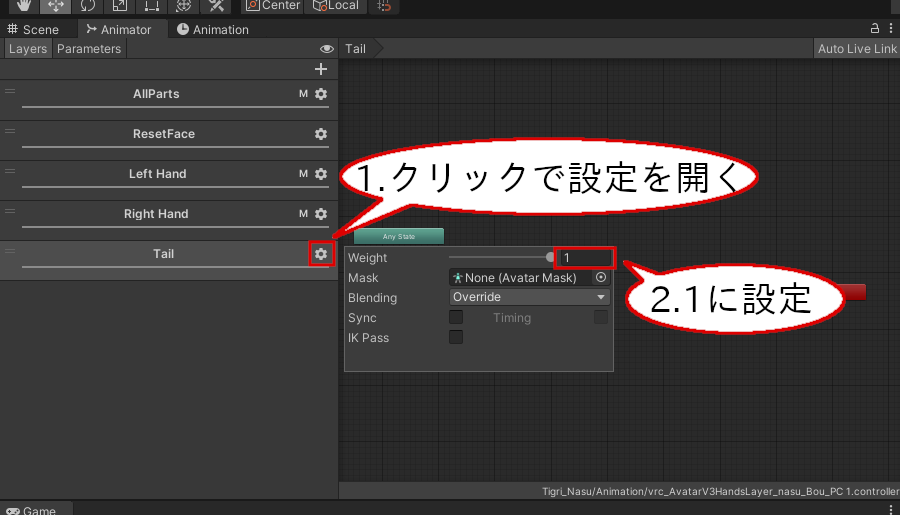This screenshot has width=900, height=515.
Task: Open the Game tab
Action: click(32, 510)
